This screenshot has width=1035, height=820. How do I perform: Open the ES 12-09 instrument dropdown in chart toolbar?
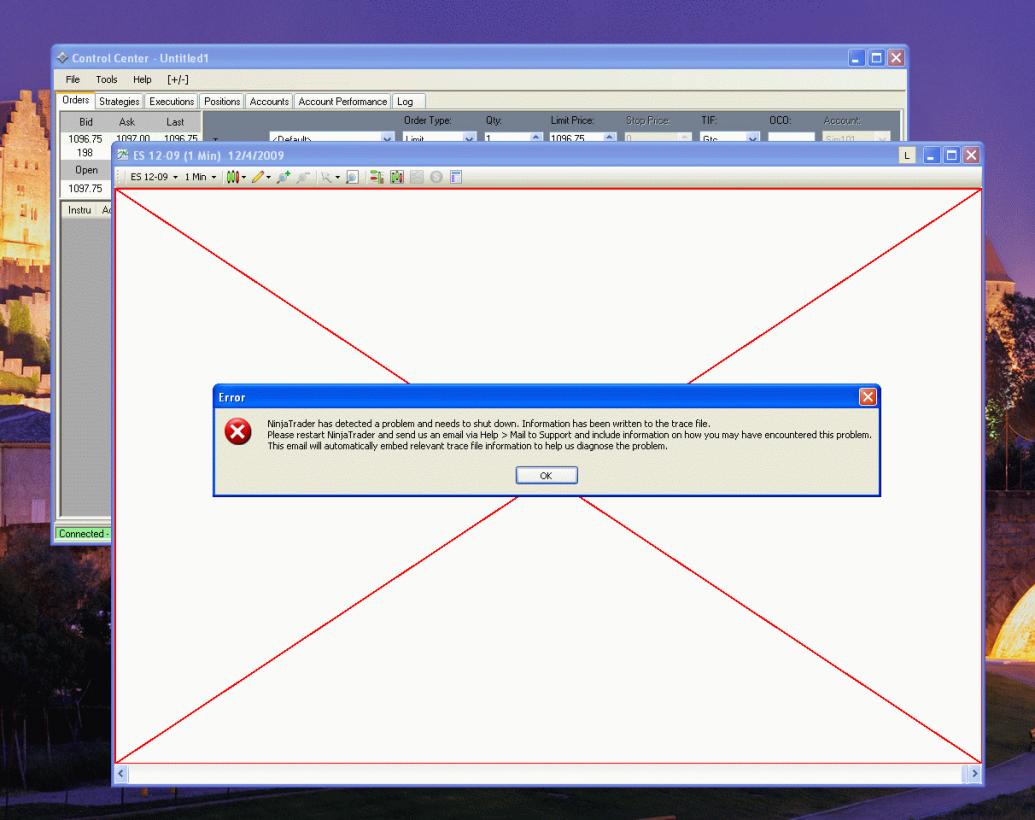(154, 177)
